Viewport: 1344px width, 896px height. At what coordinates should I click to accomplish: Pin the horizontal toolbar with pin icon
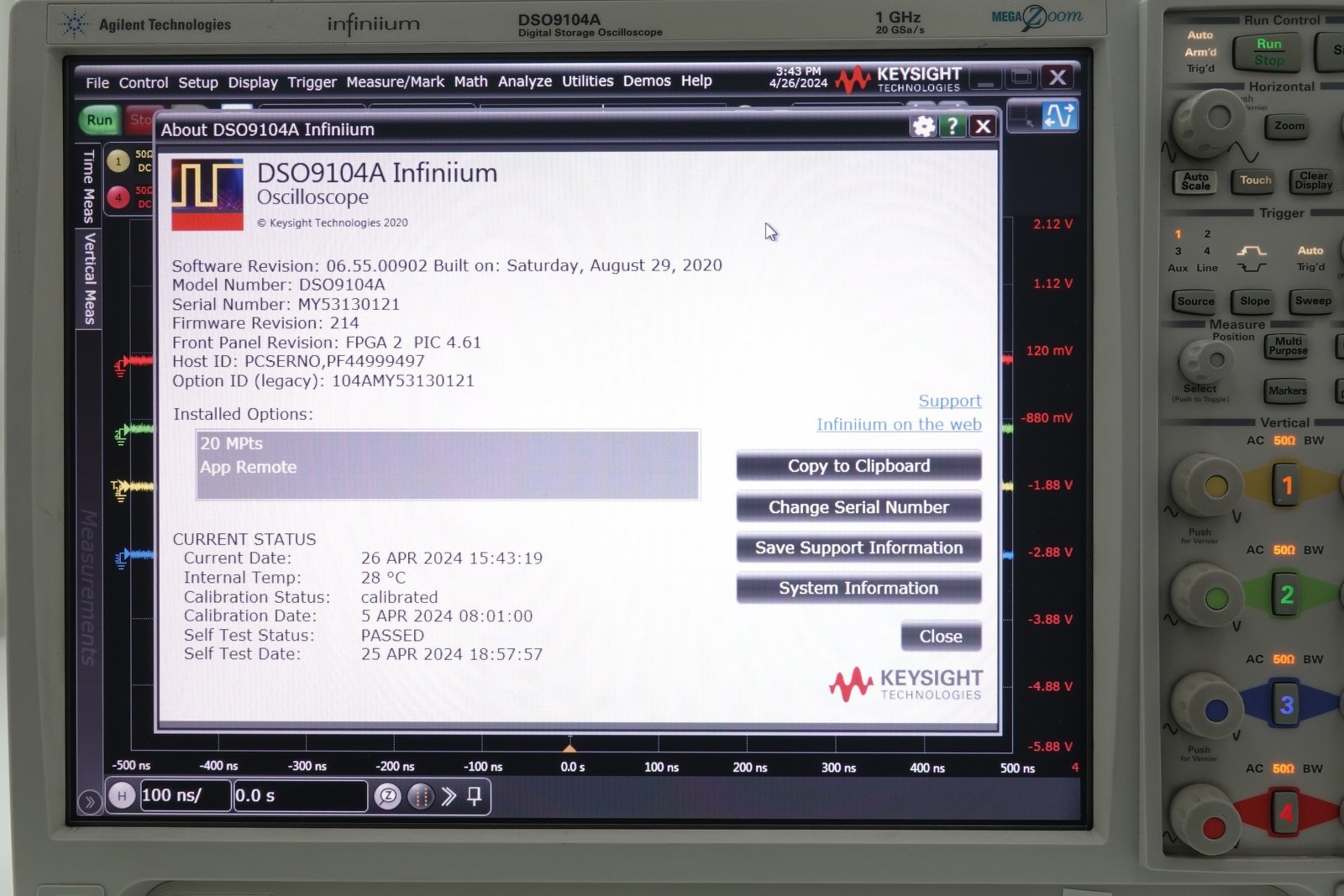475,795
